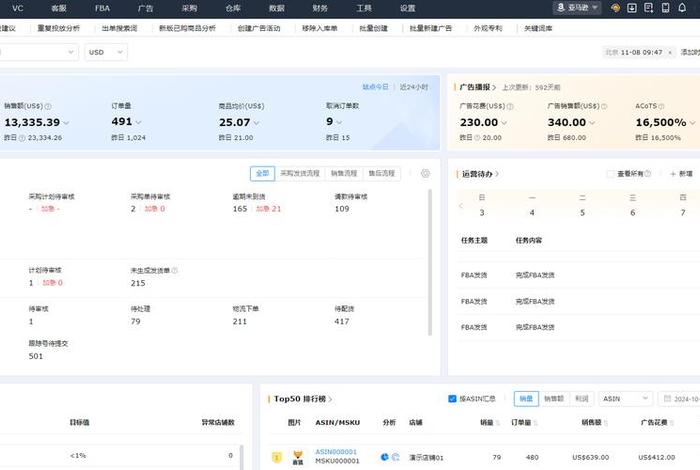
Task: Click the info icon beside 销售额(US$)
Action: pos(48,106)
